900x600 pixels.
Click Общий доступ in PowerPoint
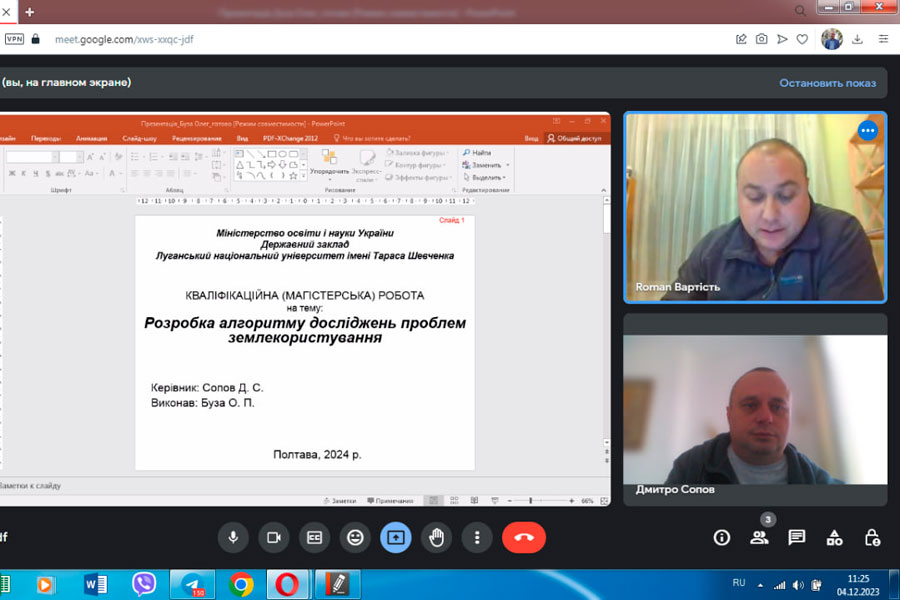pos(574,138)
